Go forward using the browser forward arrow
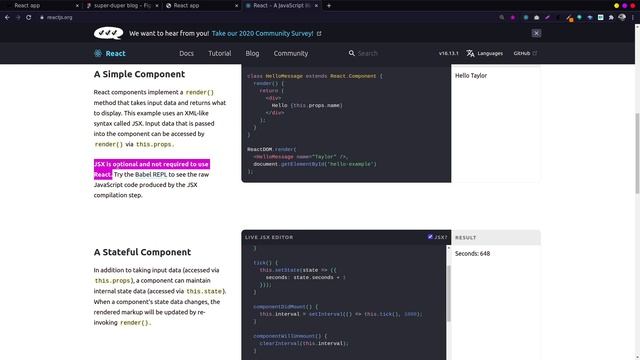The width and height of the screenshot is (640, 360). click(18, 18)
